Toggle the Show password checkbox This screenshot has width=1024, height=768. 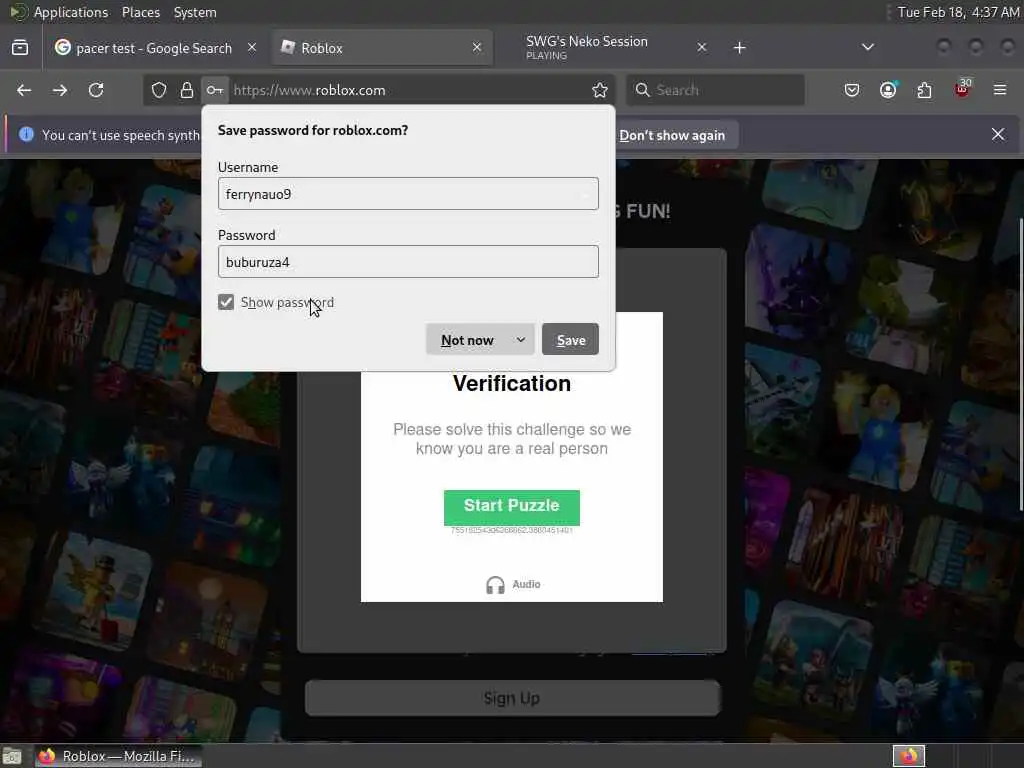click(226, 302)
